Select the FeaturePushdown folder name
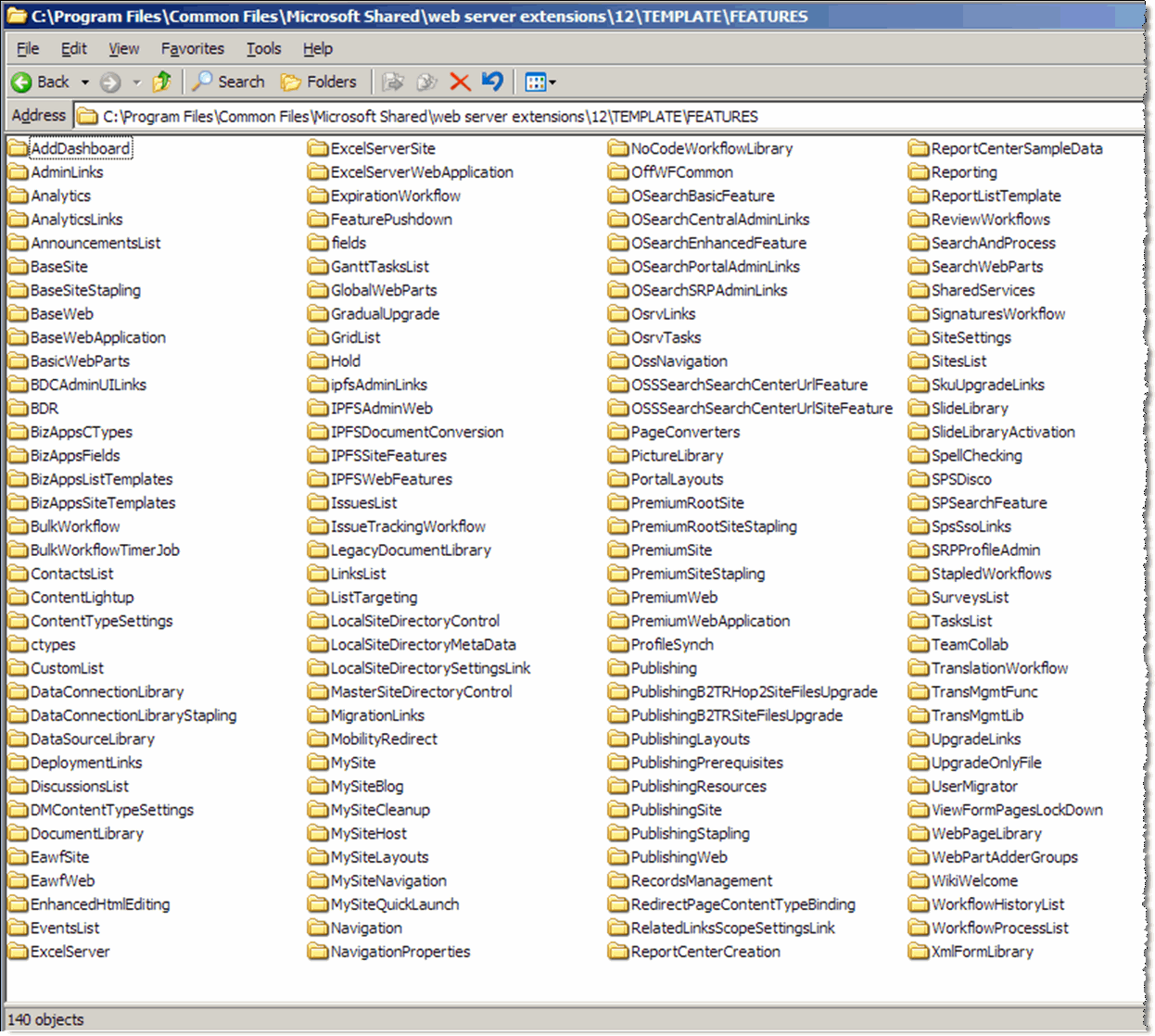This screenshot has height=1036, width=1155. click(x=392, y=220)
